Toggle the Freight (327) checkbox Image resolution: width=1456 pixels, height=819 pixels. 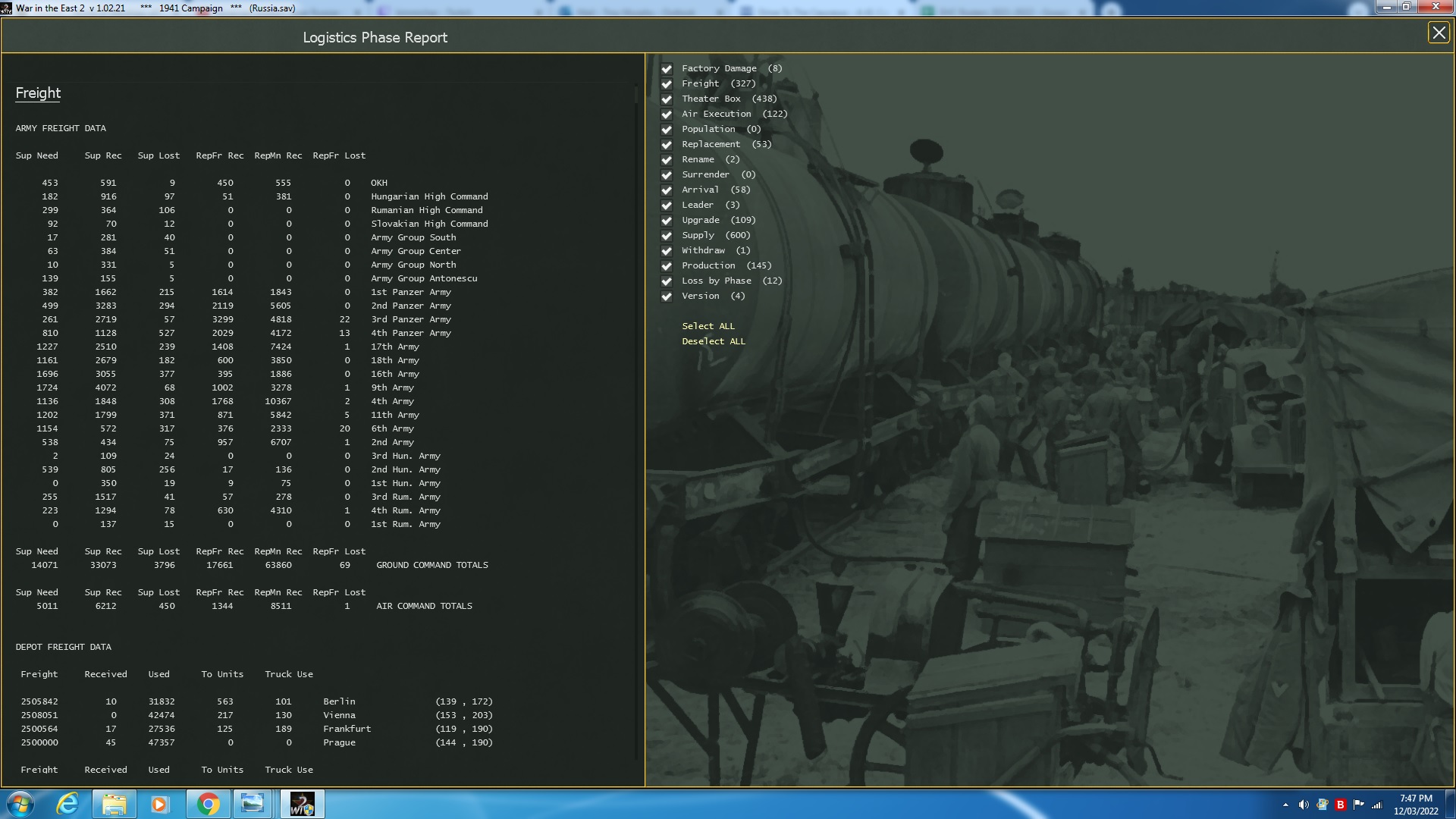(667, 84)
